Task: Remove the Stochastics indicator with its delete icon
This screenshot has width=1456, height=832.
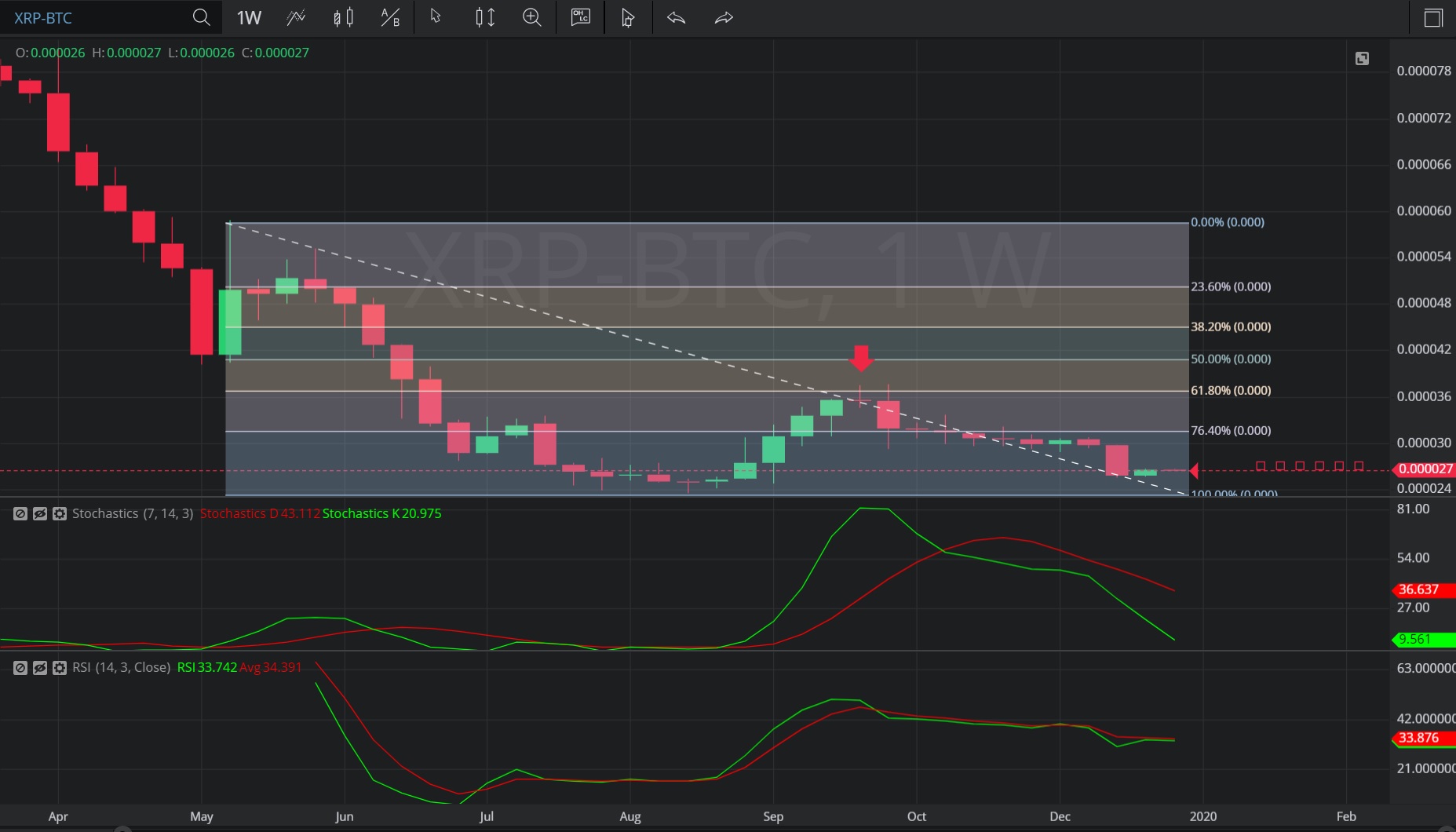Action: point(20,513)
